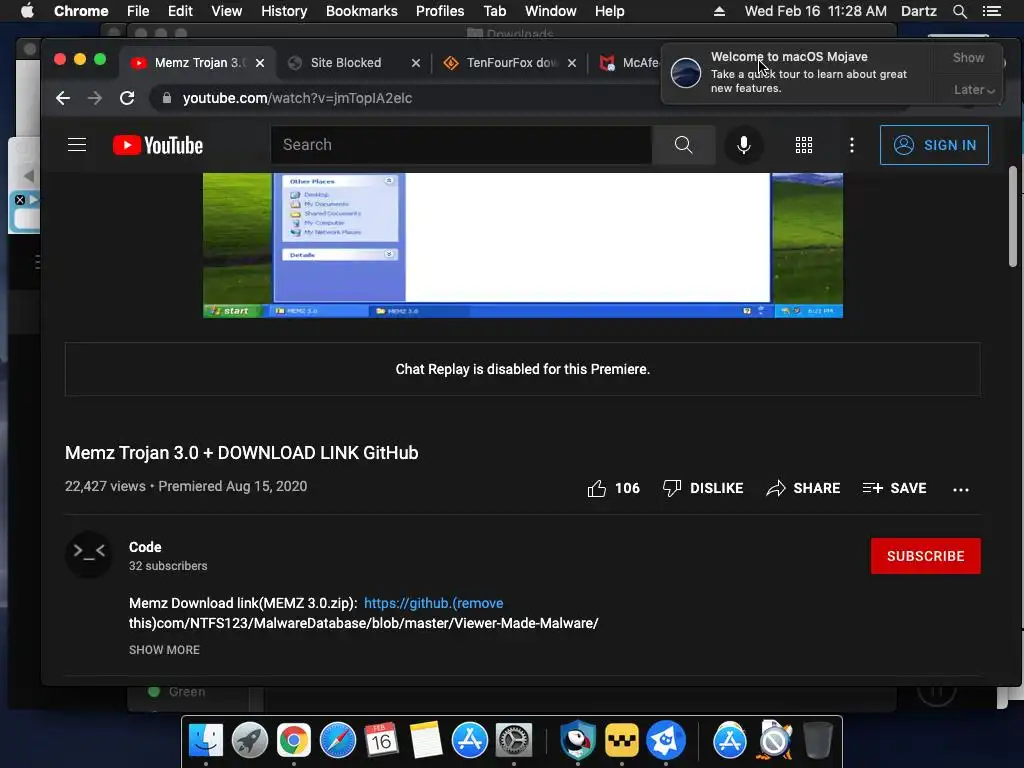Click the browser forward arrow
This screenshot has width=1024, height=768.
click(95, 98)
